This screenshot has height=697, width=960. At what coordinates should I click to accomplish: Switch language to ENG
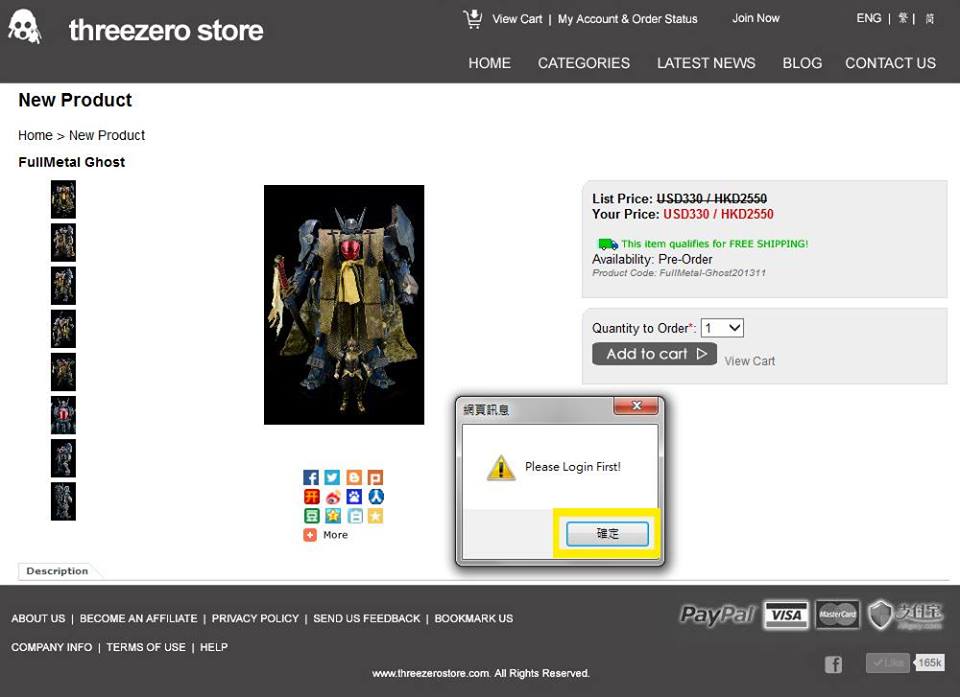[x=869, y=18]
